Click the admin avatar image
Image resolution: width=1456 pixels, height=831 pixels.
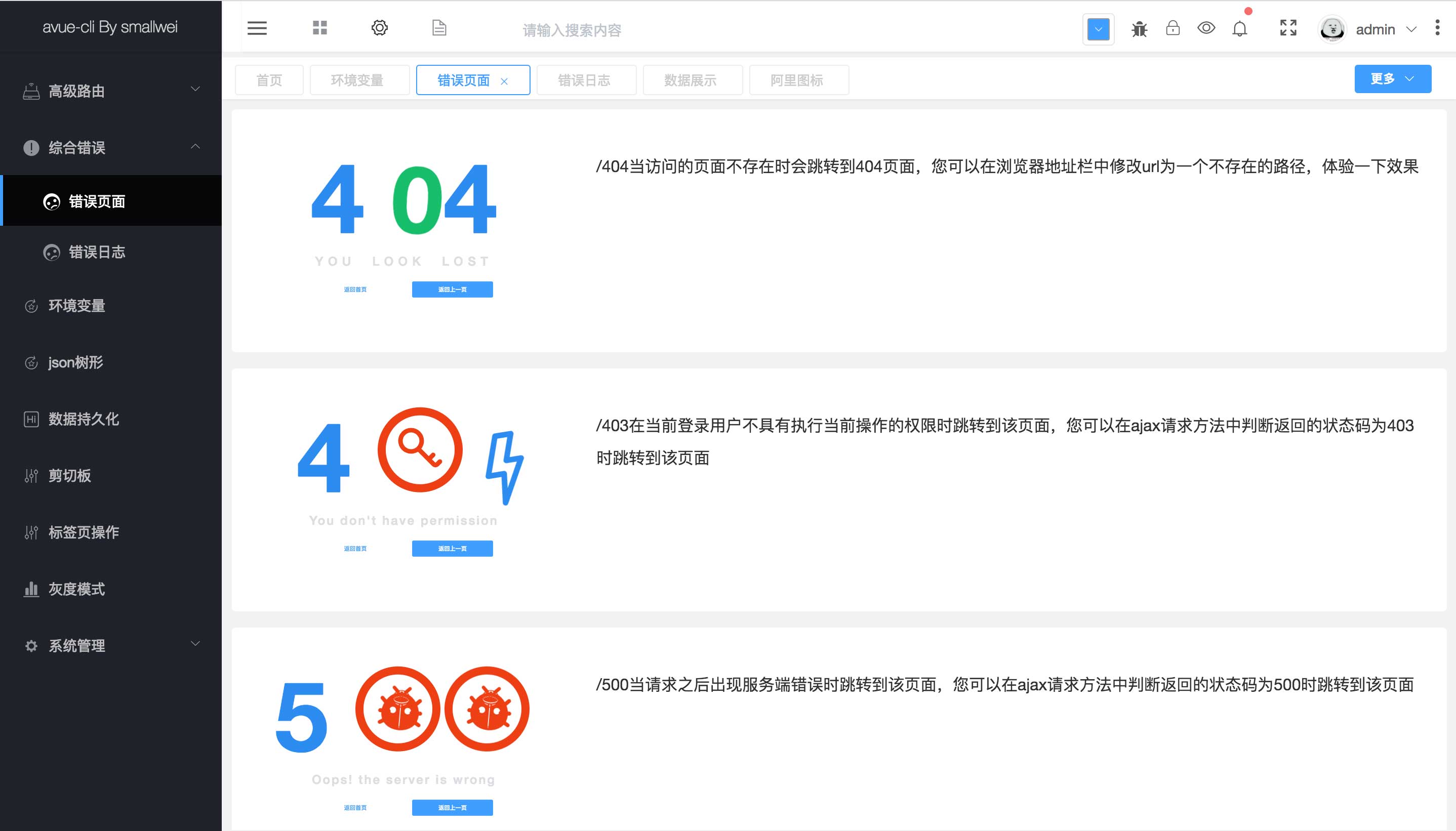point(1332,29)
